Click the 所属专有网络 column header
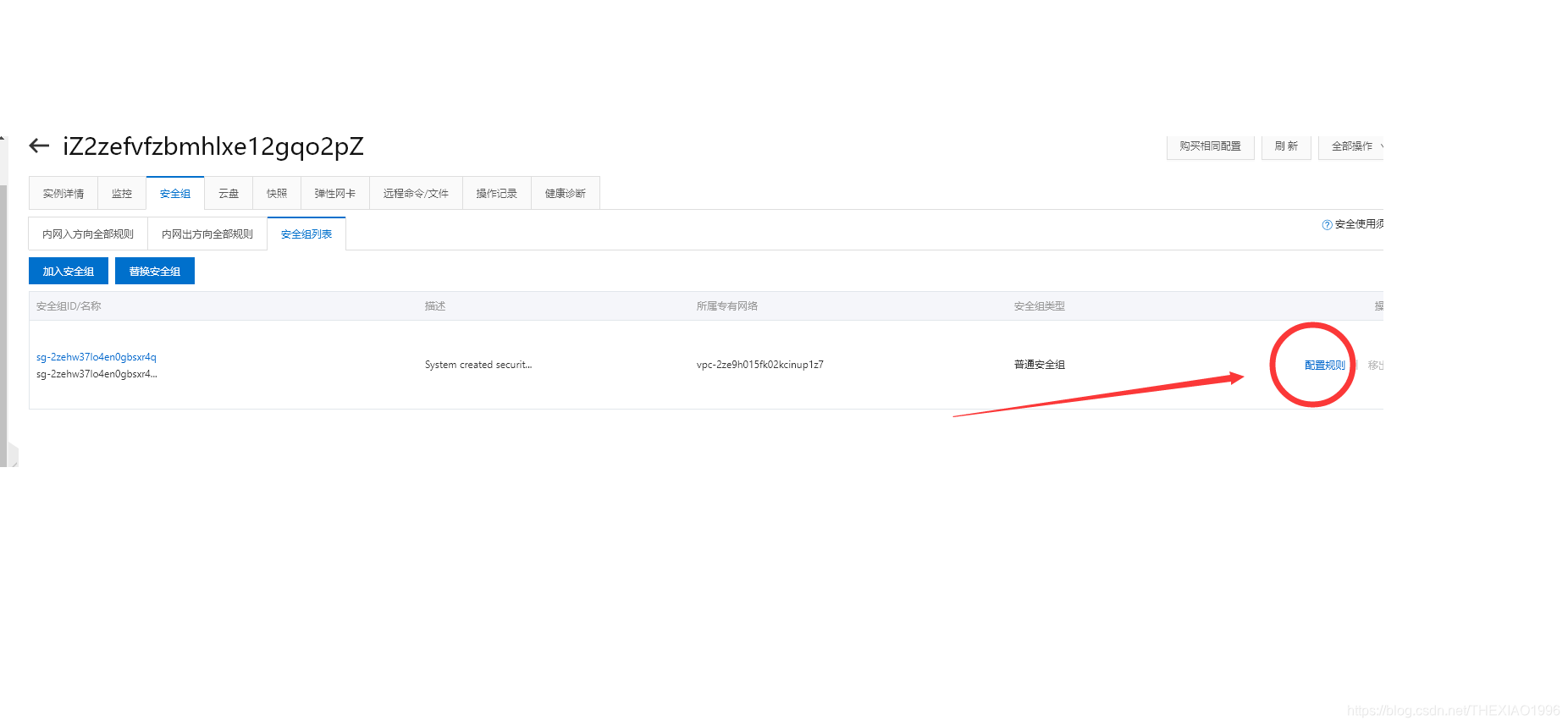 727,306
